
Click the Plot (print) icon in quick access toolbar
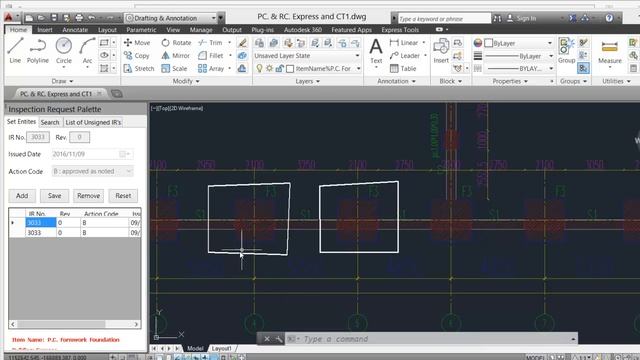coord(79,18)
